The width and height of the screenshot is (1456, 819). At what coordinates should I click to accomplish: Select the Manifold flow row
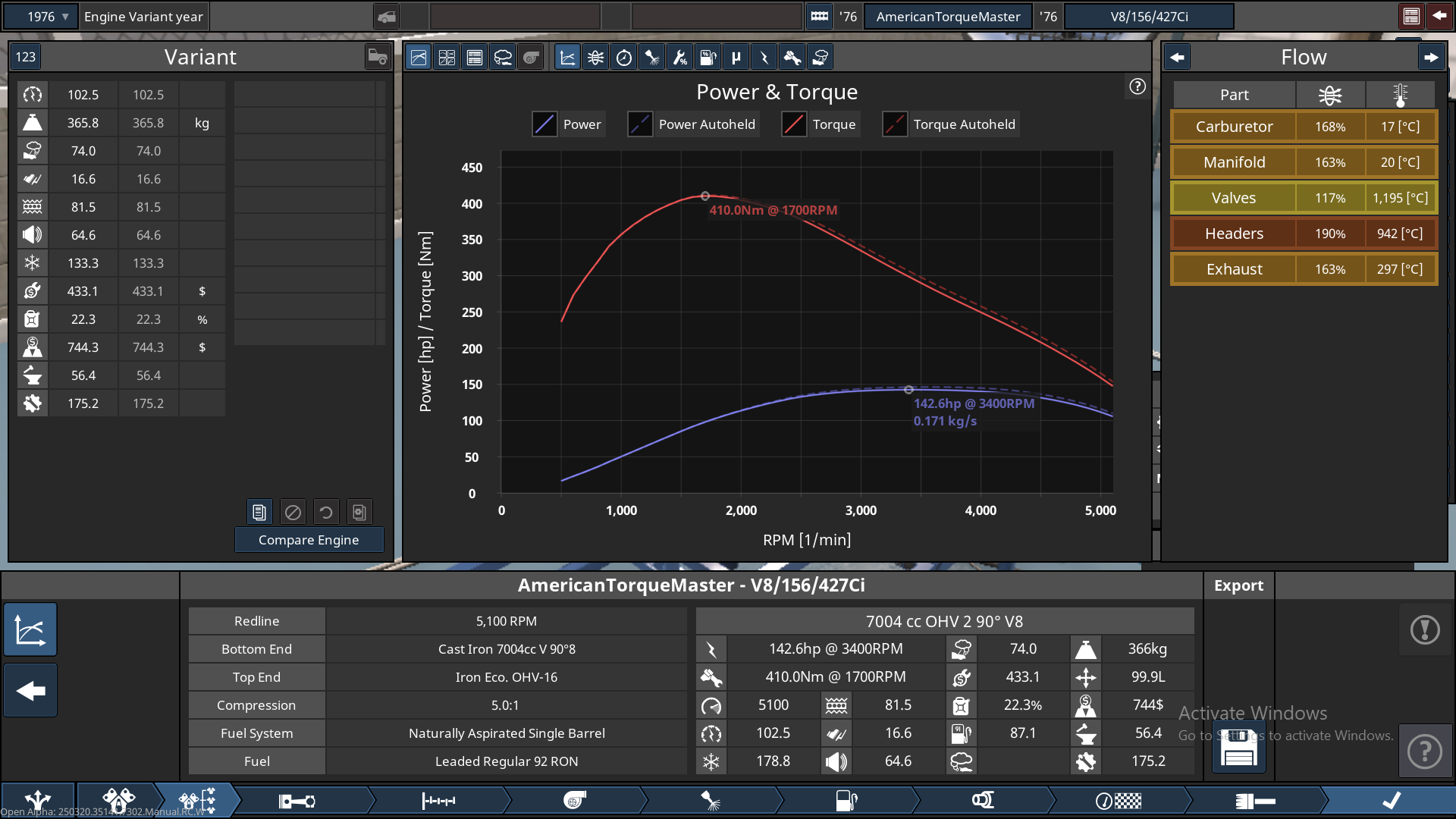(1304, 162)
